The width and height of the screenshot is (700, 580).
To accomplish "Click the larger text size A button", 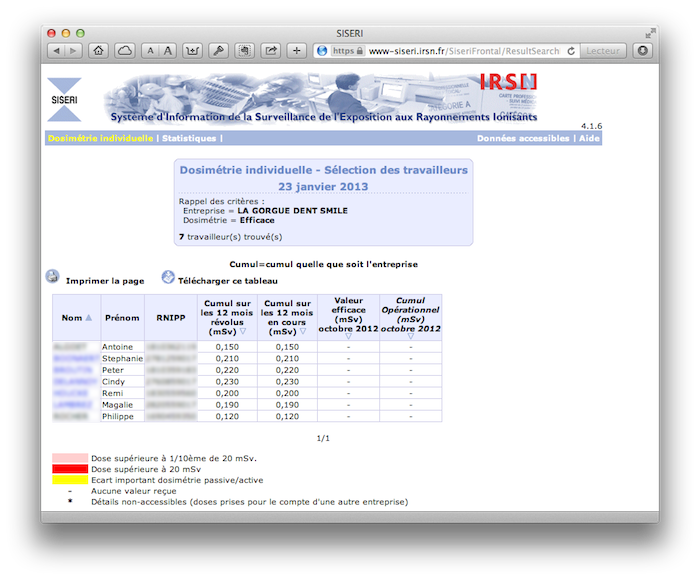I will click(167, 50).
